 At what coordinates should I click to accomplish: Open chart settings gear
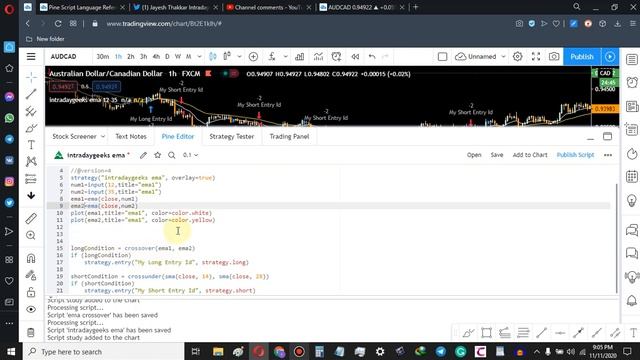click(518, 57)
